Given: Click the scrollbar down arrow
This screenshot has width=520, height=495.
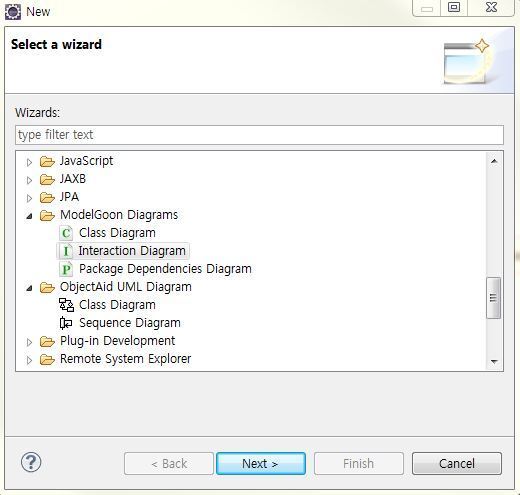Looking at the screenshot, I should pyautogui.click(x=494, y=361).
